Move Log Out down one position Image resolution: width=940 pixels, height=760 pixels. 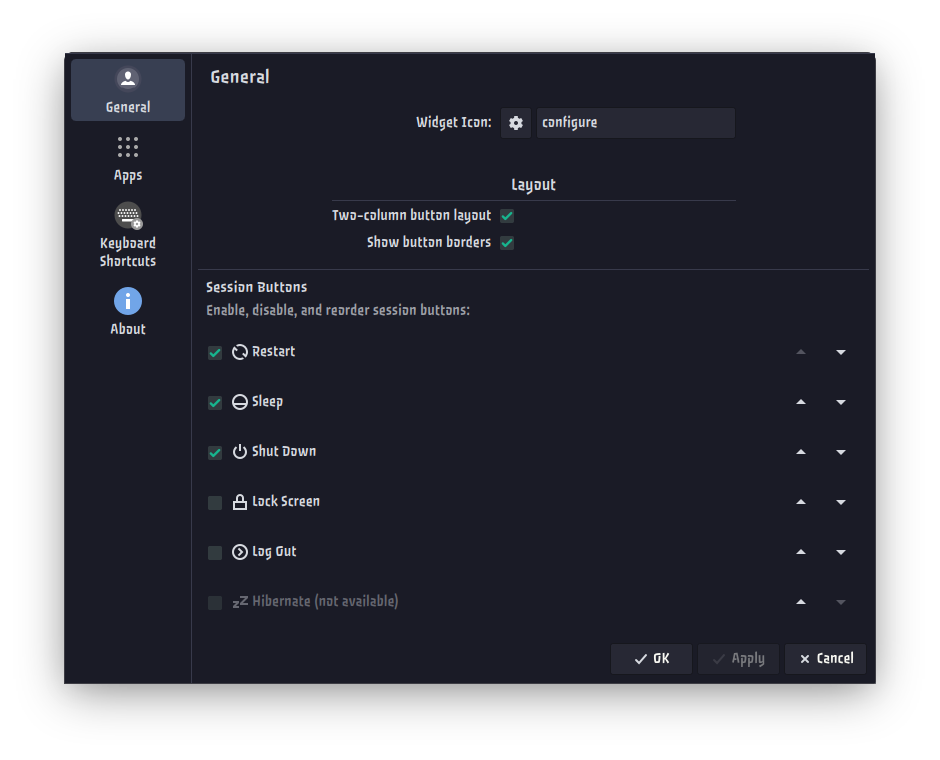(x=840, y=552)
